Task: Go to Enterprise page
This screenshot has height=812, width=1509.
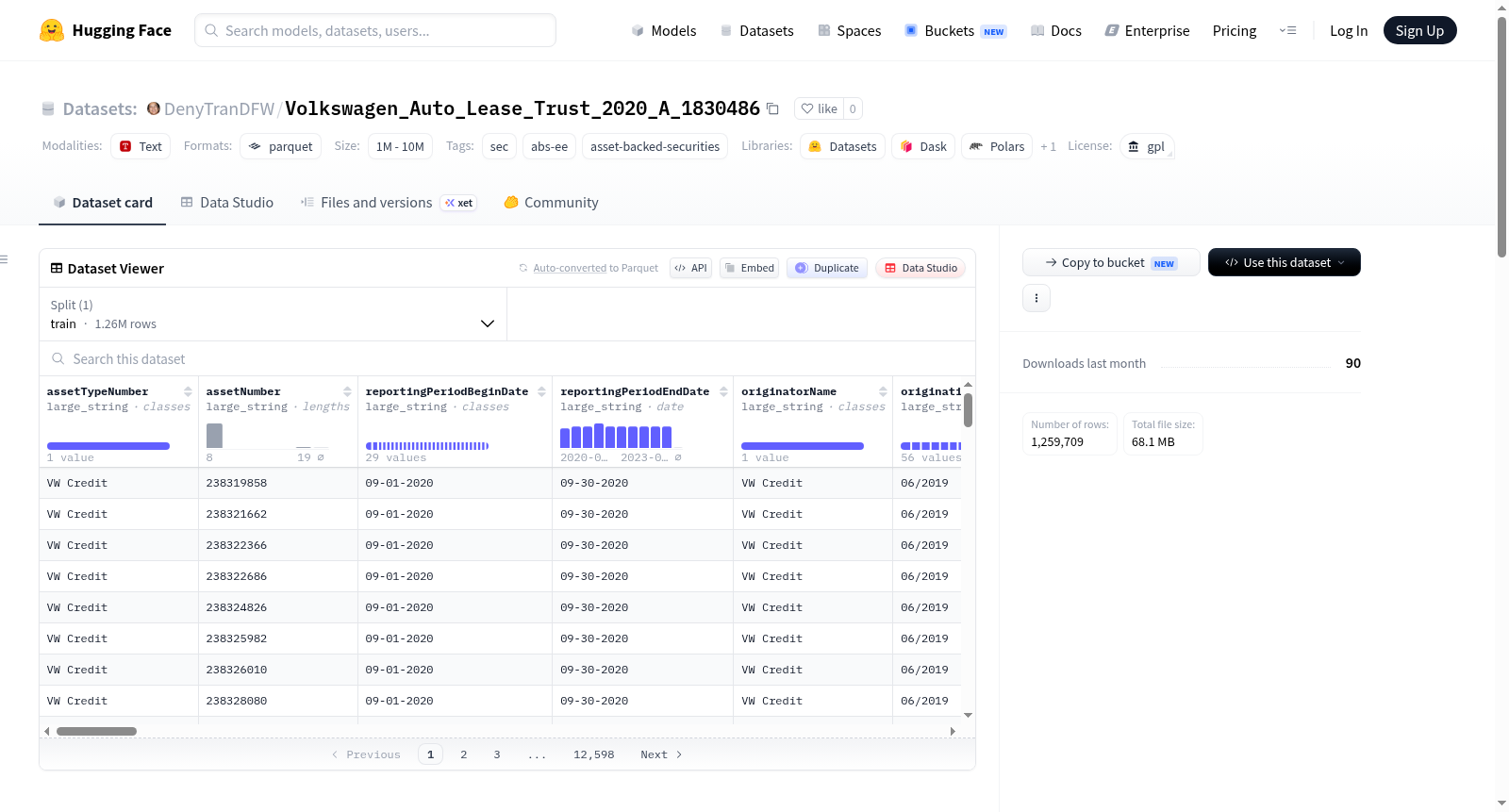Action: [x=1148, y=30]
